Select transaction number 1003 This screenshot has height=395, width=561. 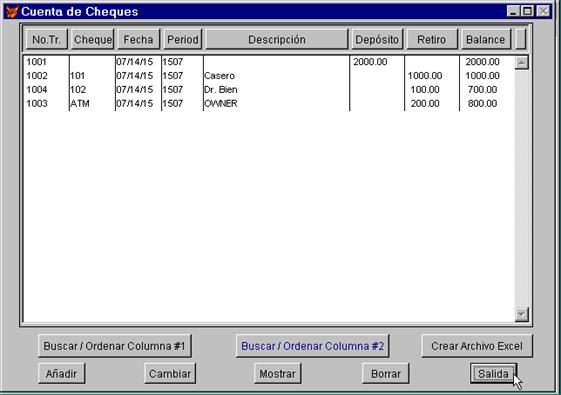click(x=37, y=103)
